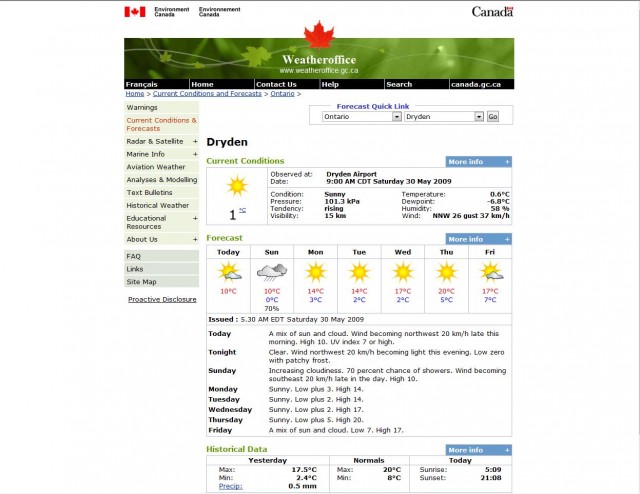Click the Go button in Forecast Quick Link

pos(493,117)
